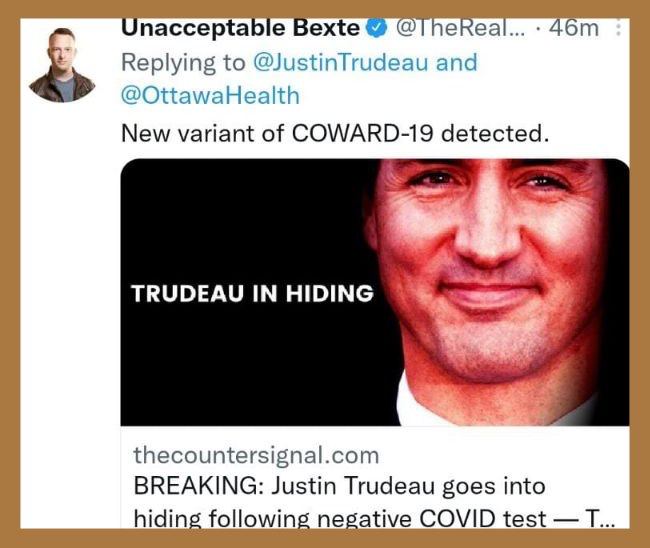The image size is (650, 548).
Task: Open the link preview card image
Action: pos(375,292)
